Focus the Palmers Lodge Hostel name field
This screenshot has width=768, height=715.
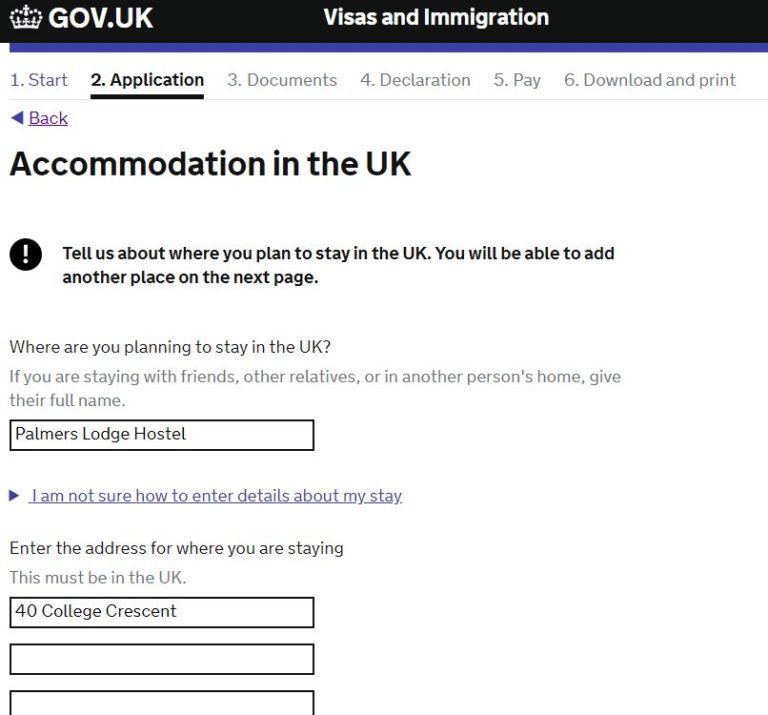[x=162, y=435]
